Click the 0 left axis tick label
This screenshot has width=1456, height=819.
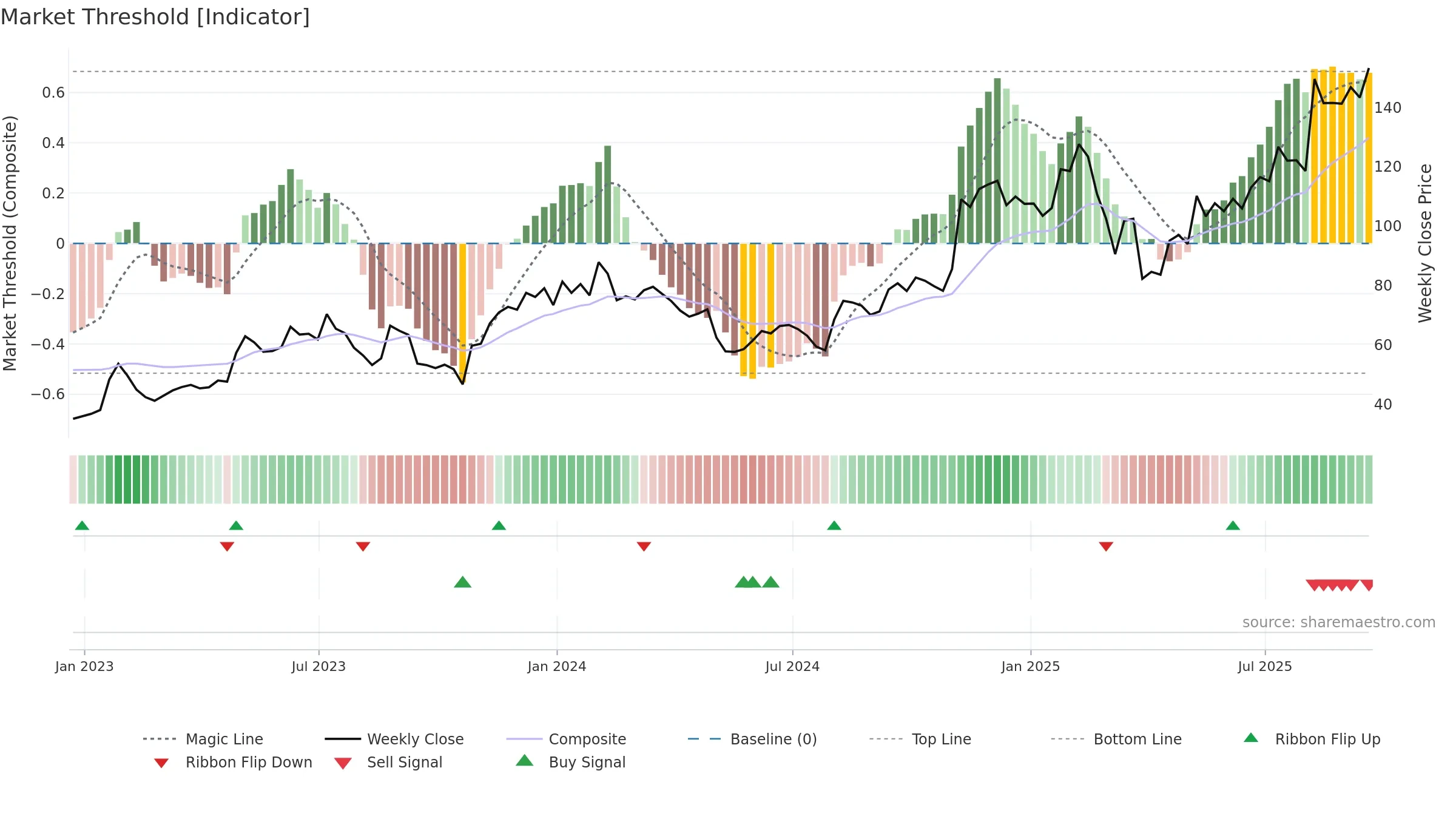coord(60,244)
